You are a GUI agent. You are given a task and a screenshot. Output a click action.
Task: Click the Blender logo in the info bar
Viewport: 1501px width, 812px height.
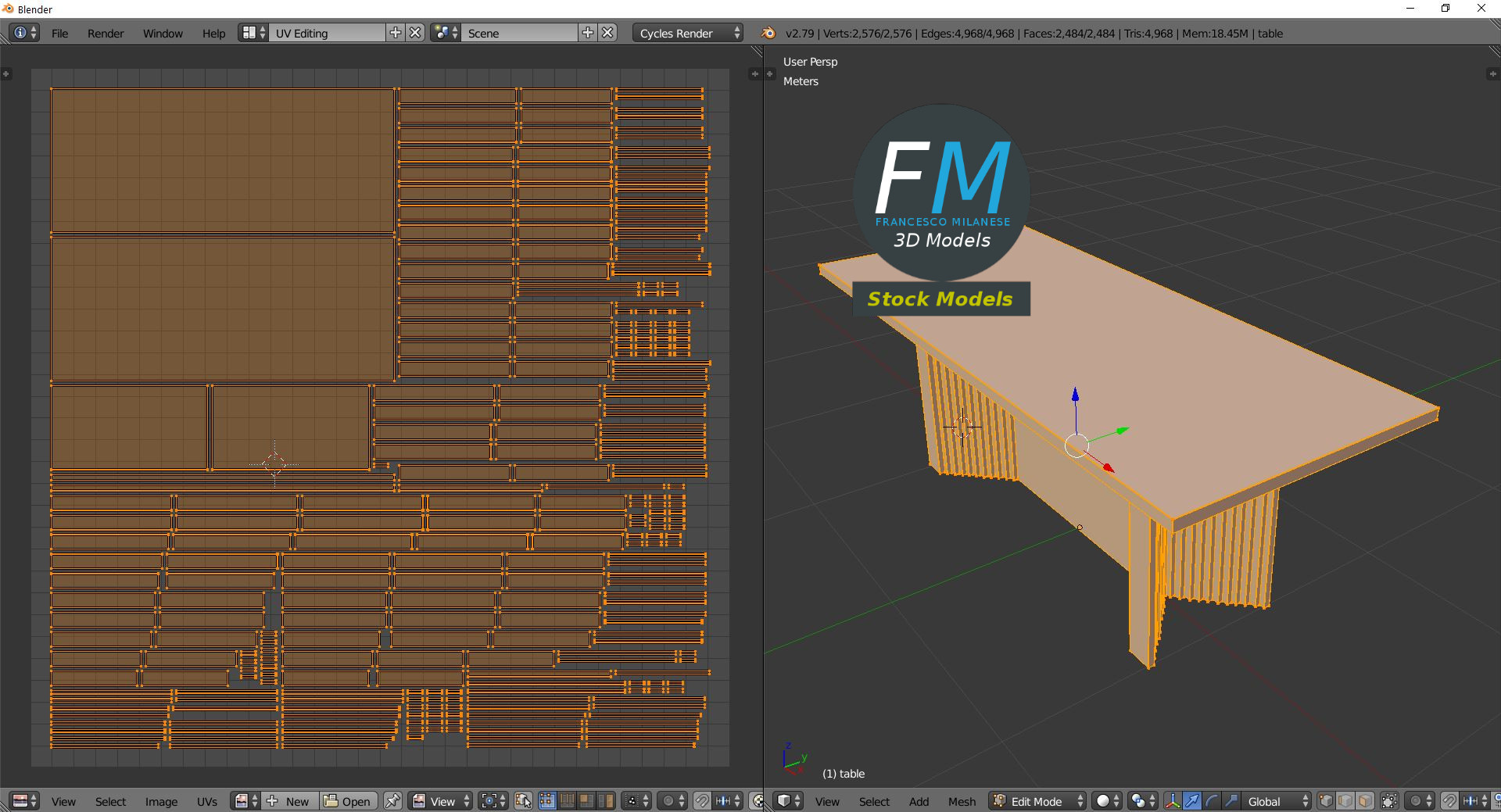point(768,33)
